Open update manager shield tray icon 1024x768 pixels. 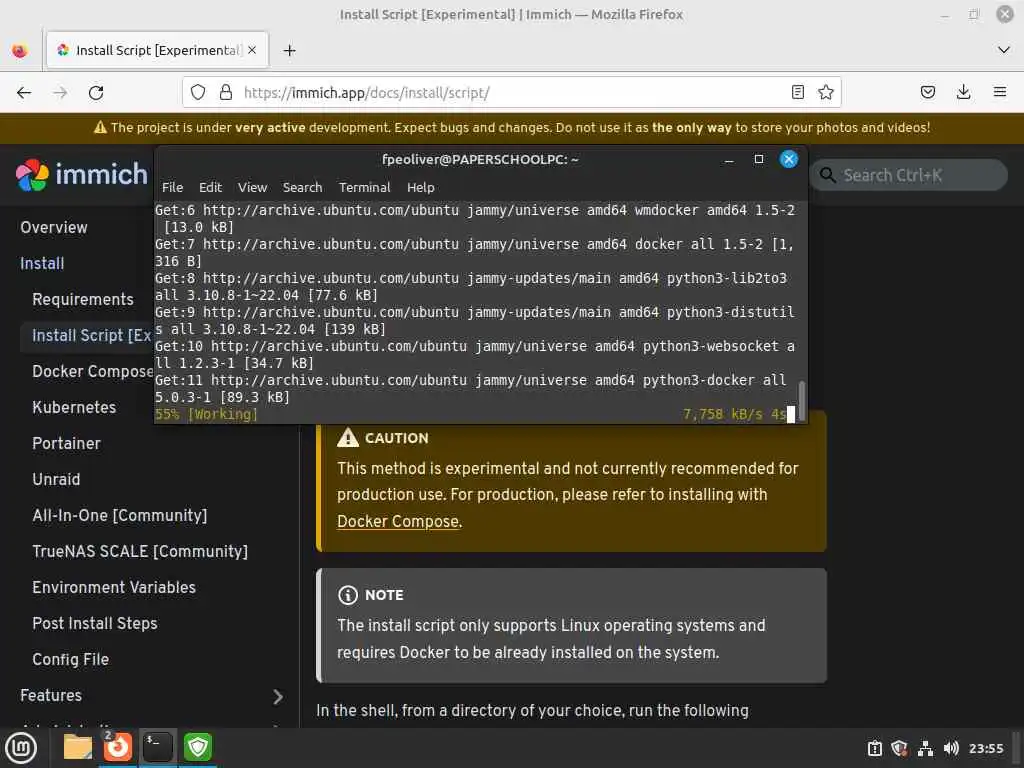(x=899, y=748)
